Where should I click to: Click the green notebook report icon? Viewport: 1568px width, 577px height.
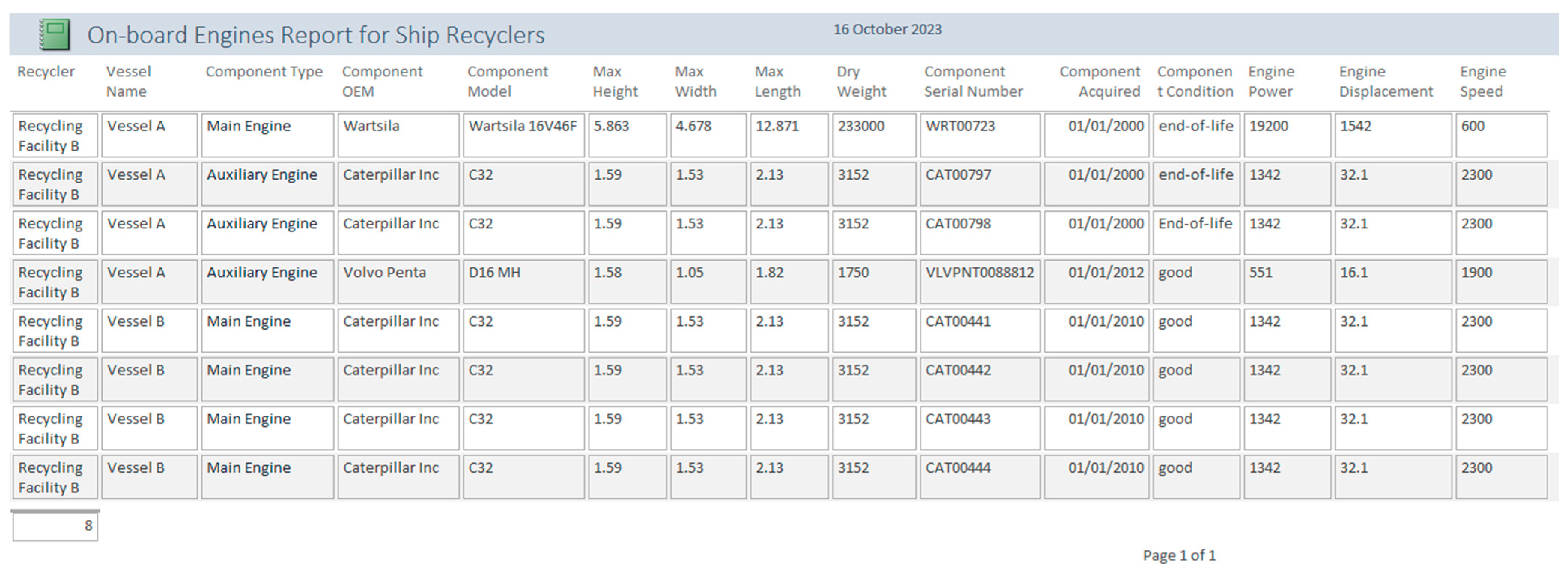pos(55,35)
